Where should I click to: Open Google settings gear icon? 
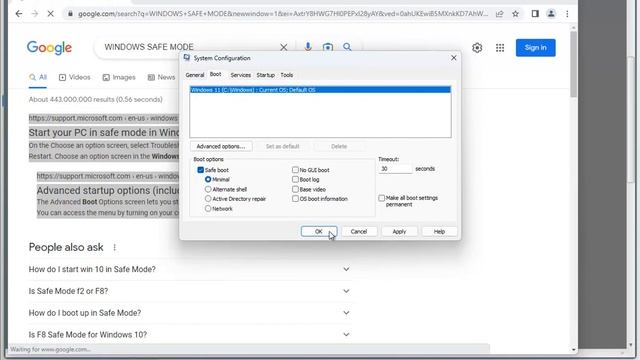(477, 48)
